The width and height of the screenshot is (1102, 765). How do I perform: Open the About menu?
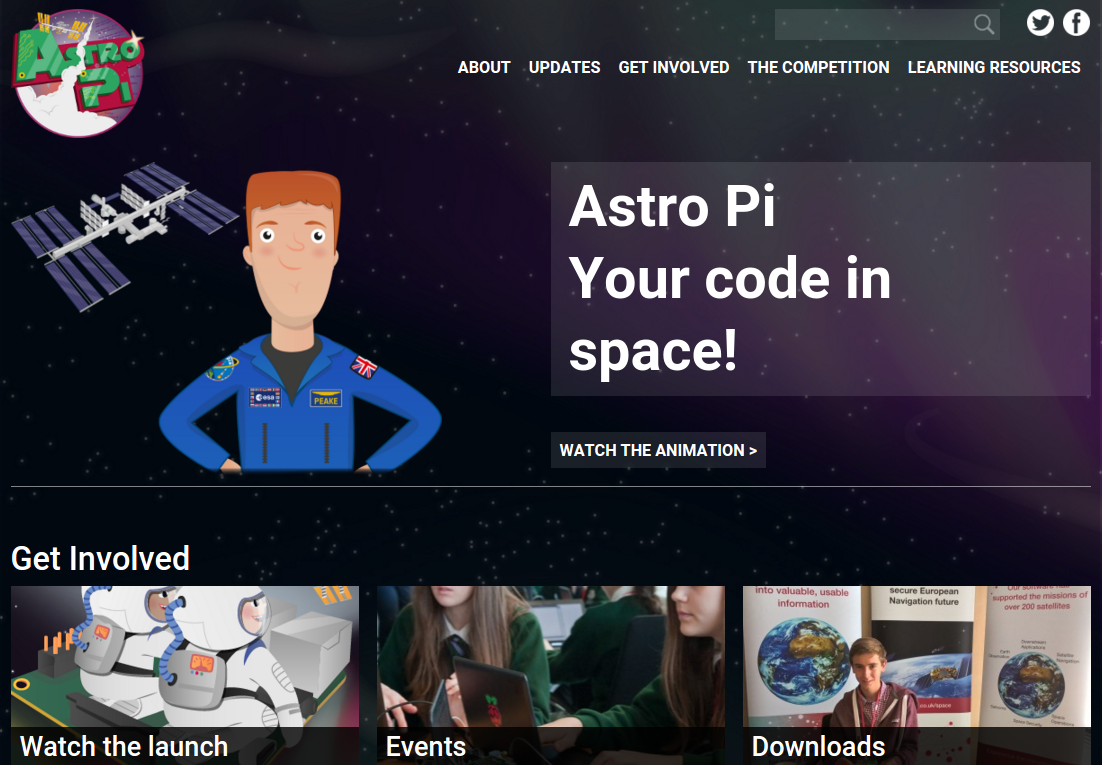pyautogui.click(x=484, y=68)
